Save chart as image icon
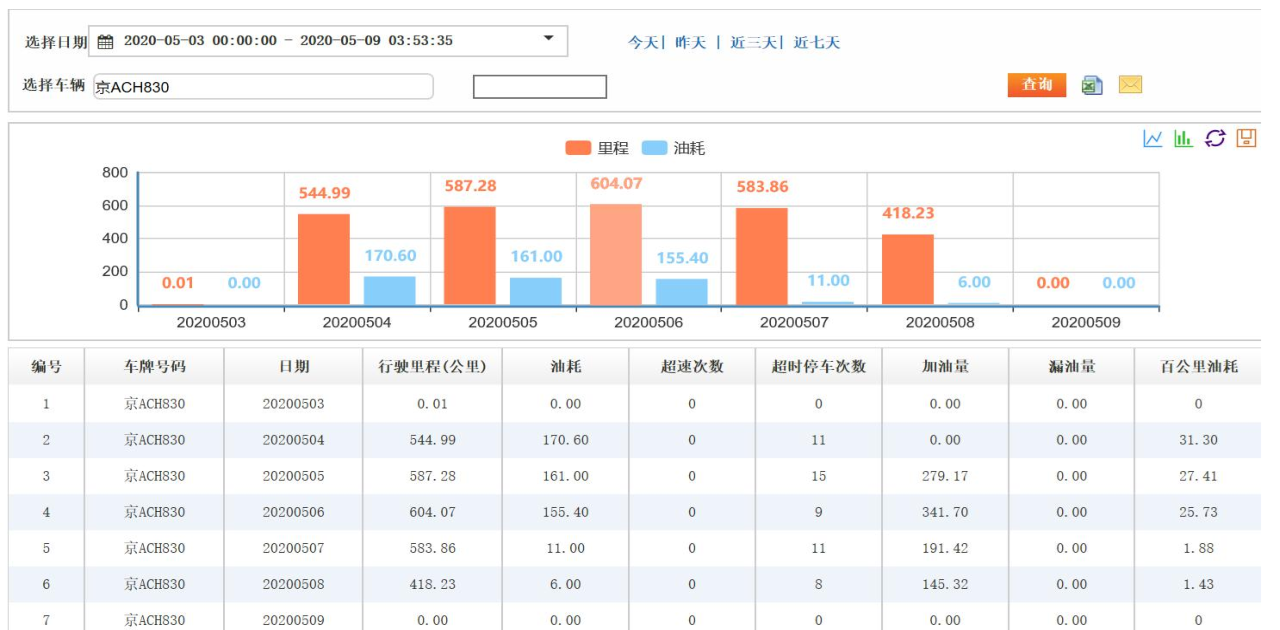The width and height of the screenshot is (1280, 630). pyautogui.click(x=1246, y=139)
